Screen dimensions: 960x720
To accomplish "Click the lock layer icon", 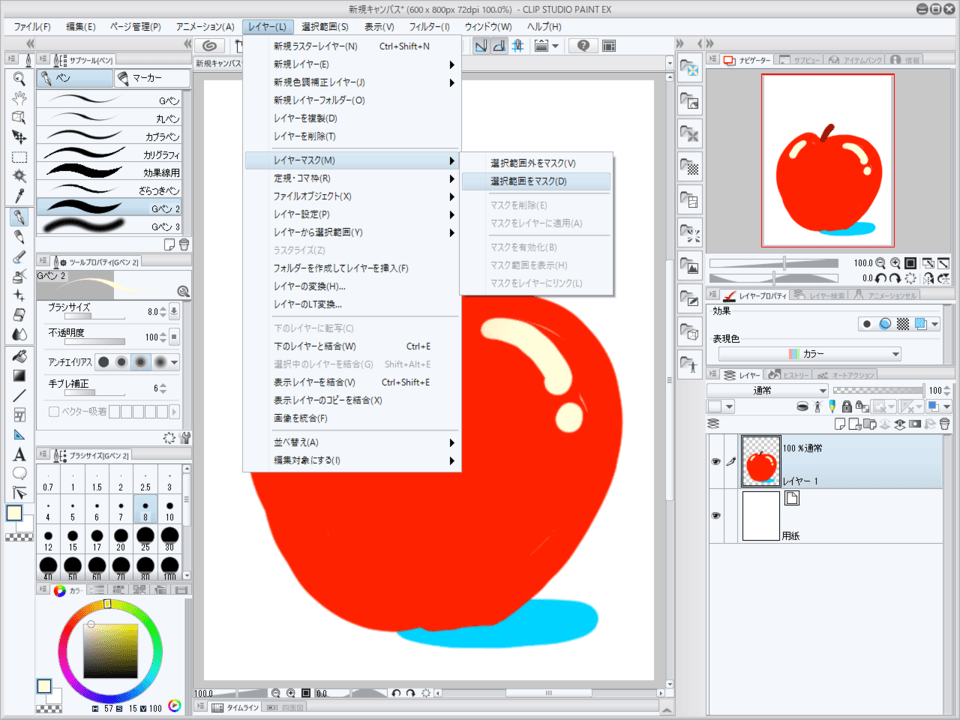I will tap(847, 406).
